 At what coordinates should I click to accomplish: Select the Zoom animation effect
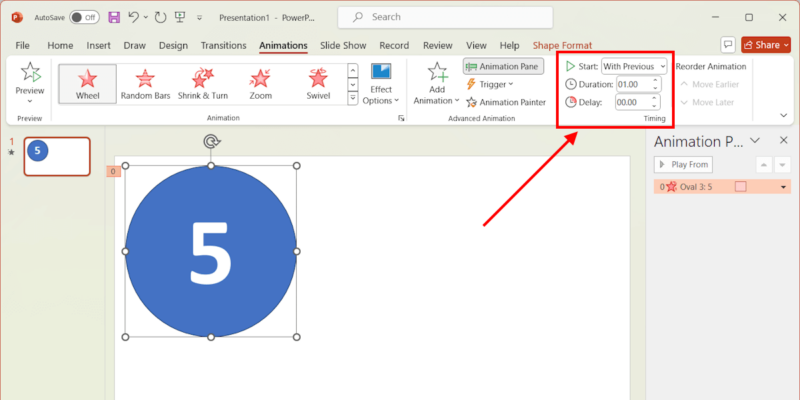(x=261, y=84)
